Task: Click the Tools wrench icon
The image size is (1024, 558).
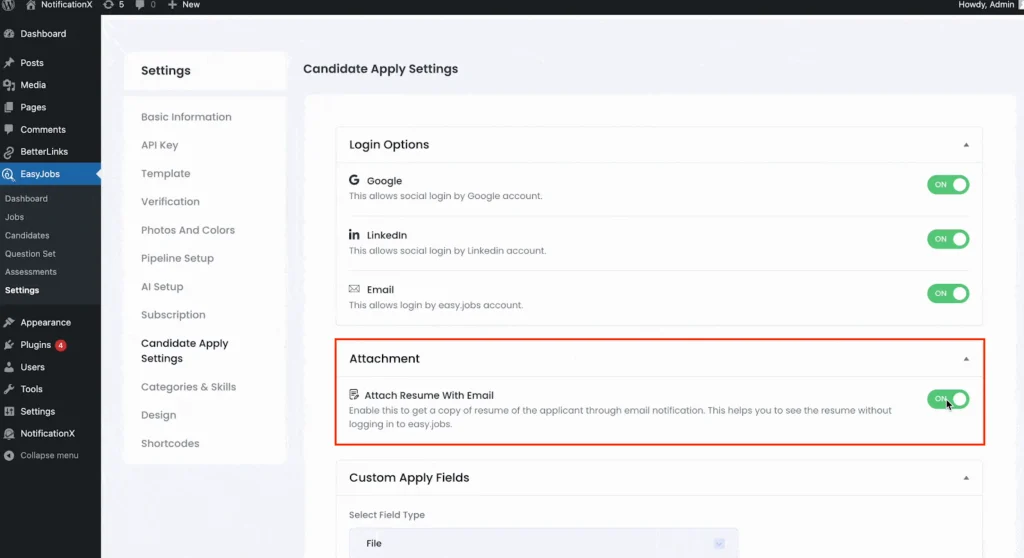Action: click(x=9, y=389)
